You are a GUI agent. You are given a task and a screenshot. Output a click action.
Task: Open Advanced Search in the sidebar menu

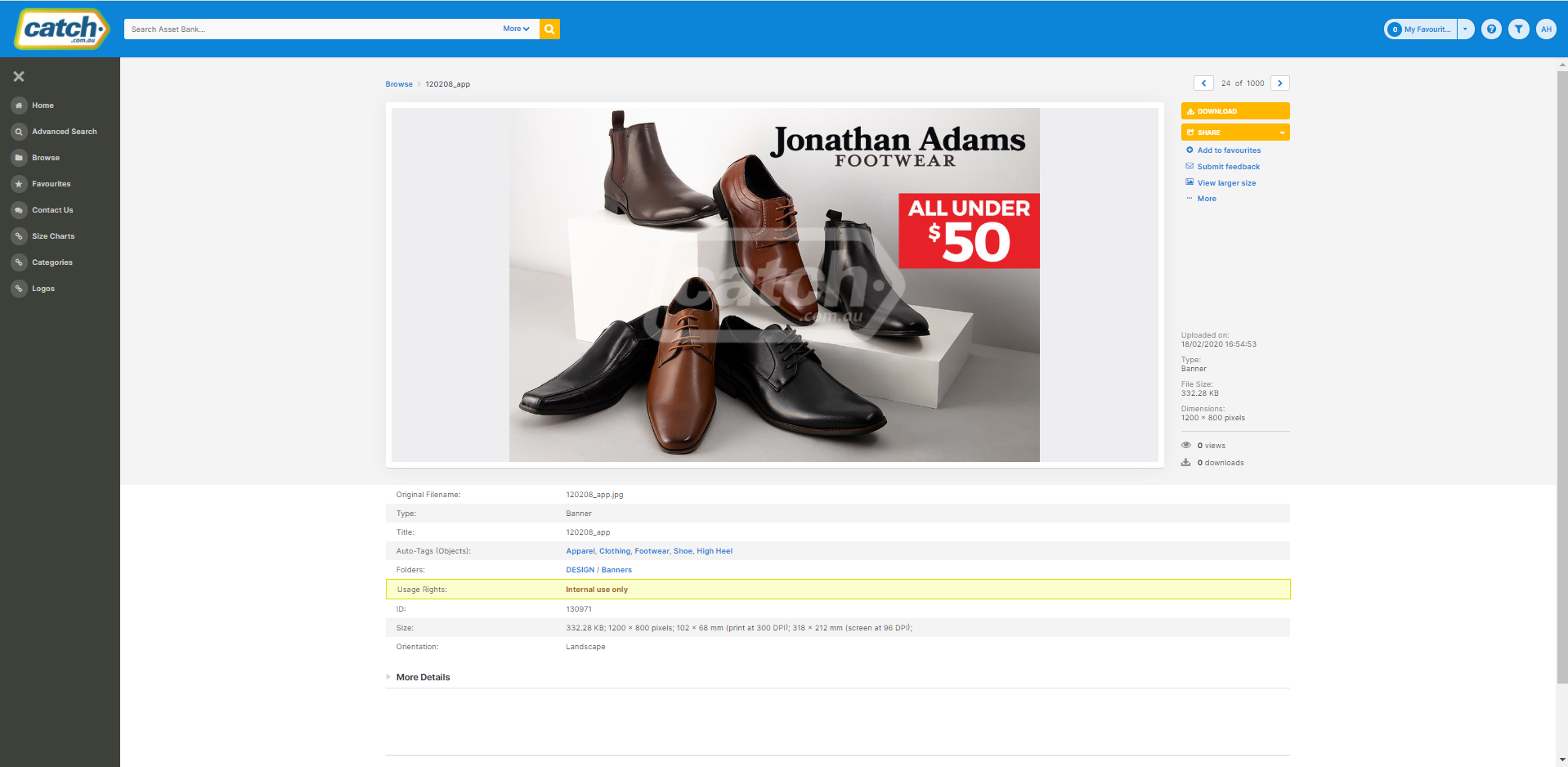click(x=65, y=132)
